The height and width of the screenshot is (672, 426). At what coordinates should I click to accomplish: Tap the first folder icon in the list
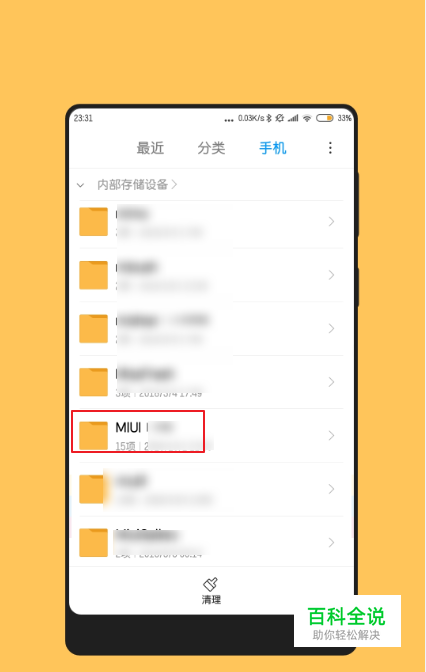[93, 222]
